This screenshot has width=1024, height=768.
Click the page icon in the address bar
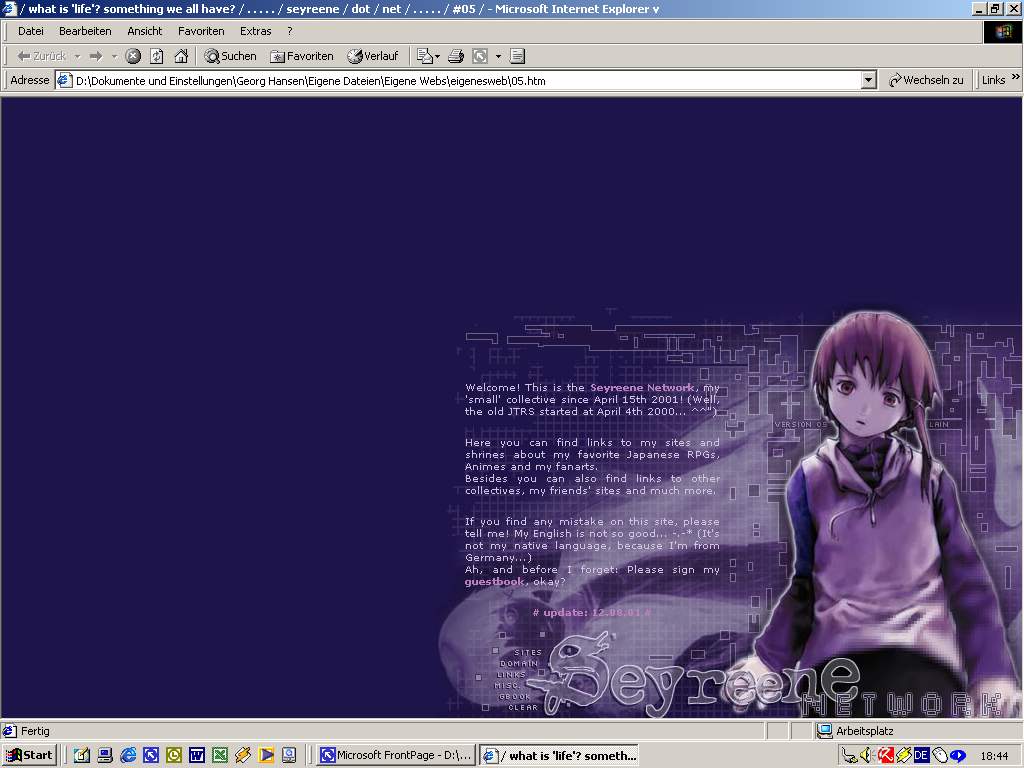[64, 80]
